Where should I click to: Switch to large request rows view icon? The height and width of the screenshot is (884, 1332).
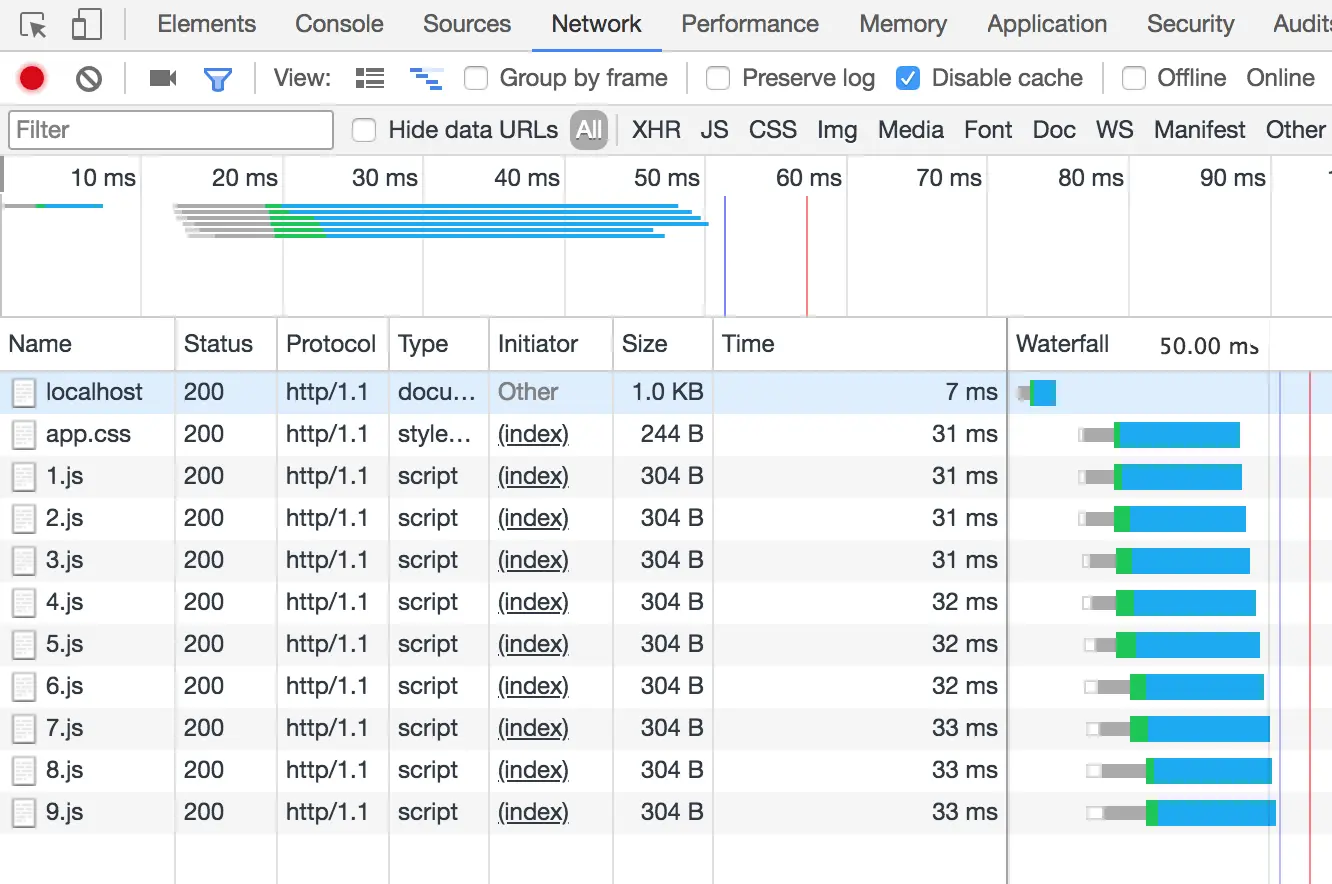[370, 78]
